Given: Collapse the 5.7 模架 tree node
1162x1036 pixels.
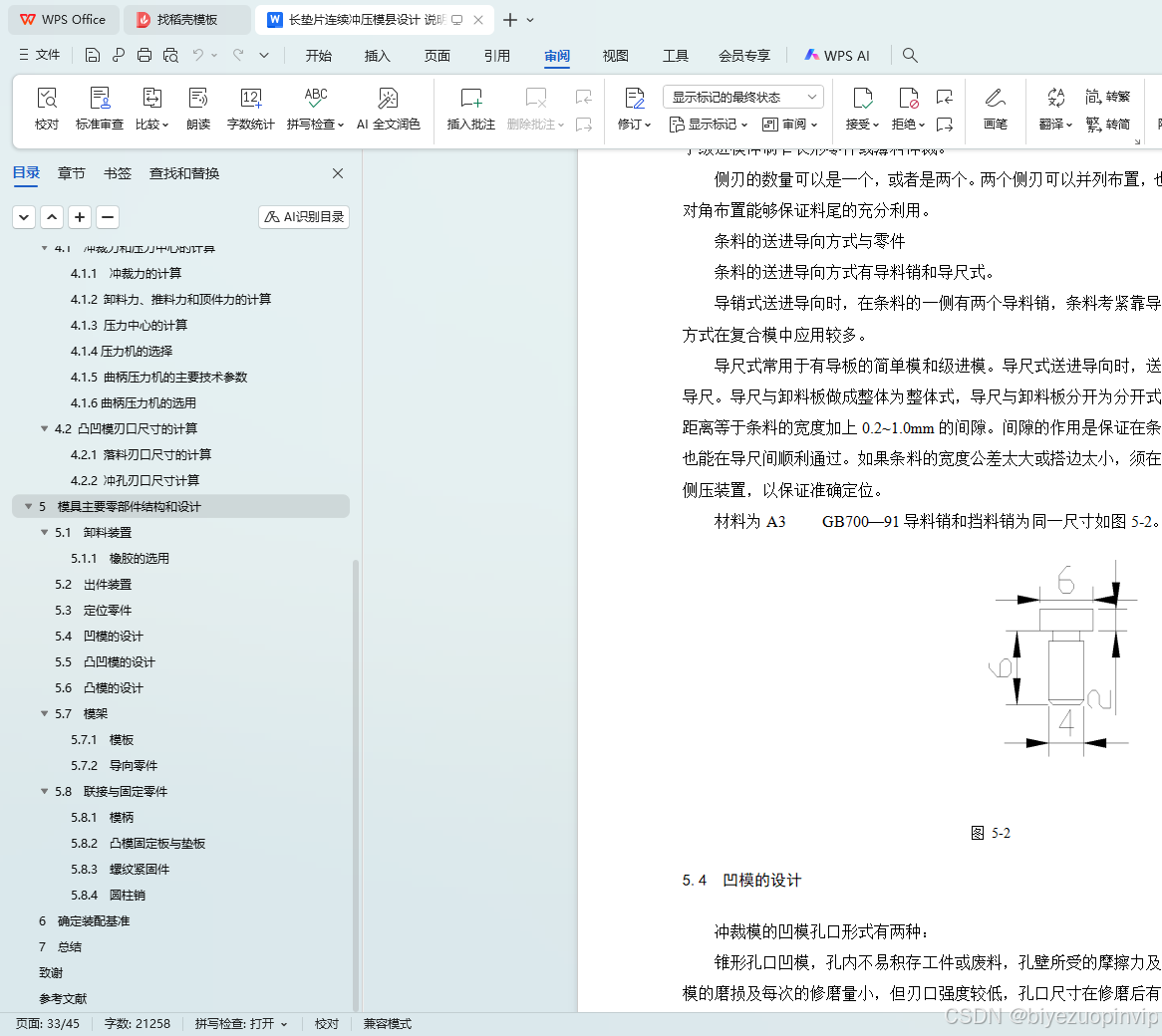Looking at the screenshot, I should click(x=45, y=714).
